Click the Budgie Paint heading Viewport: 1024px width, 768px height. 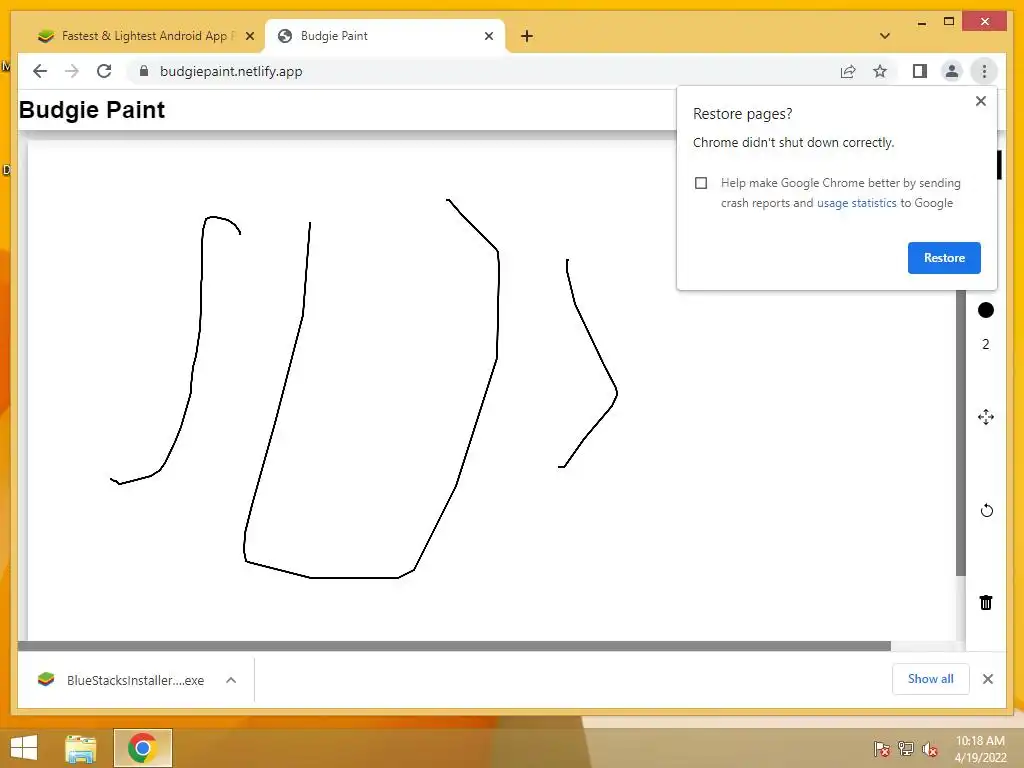[x=92, y=110]
